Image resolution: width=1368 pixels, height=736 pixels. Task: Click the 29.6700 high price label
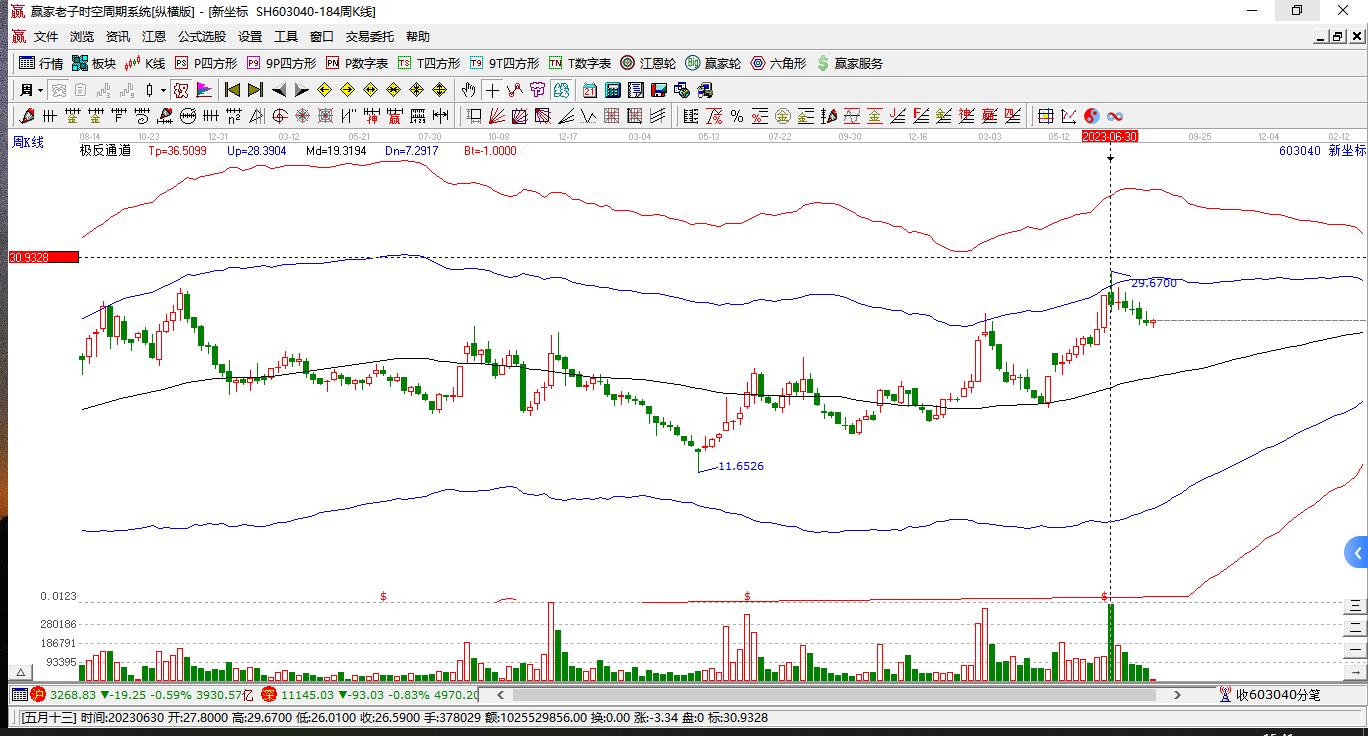[x=1154, y=283]
